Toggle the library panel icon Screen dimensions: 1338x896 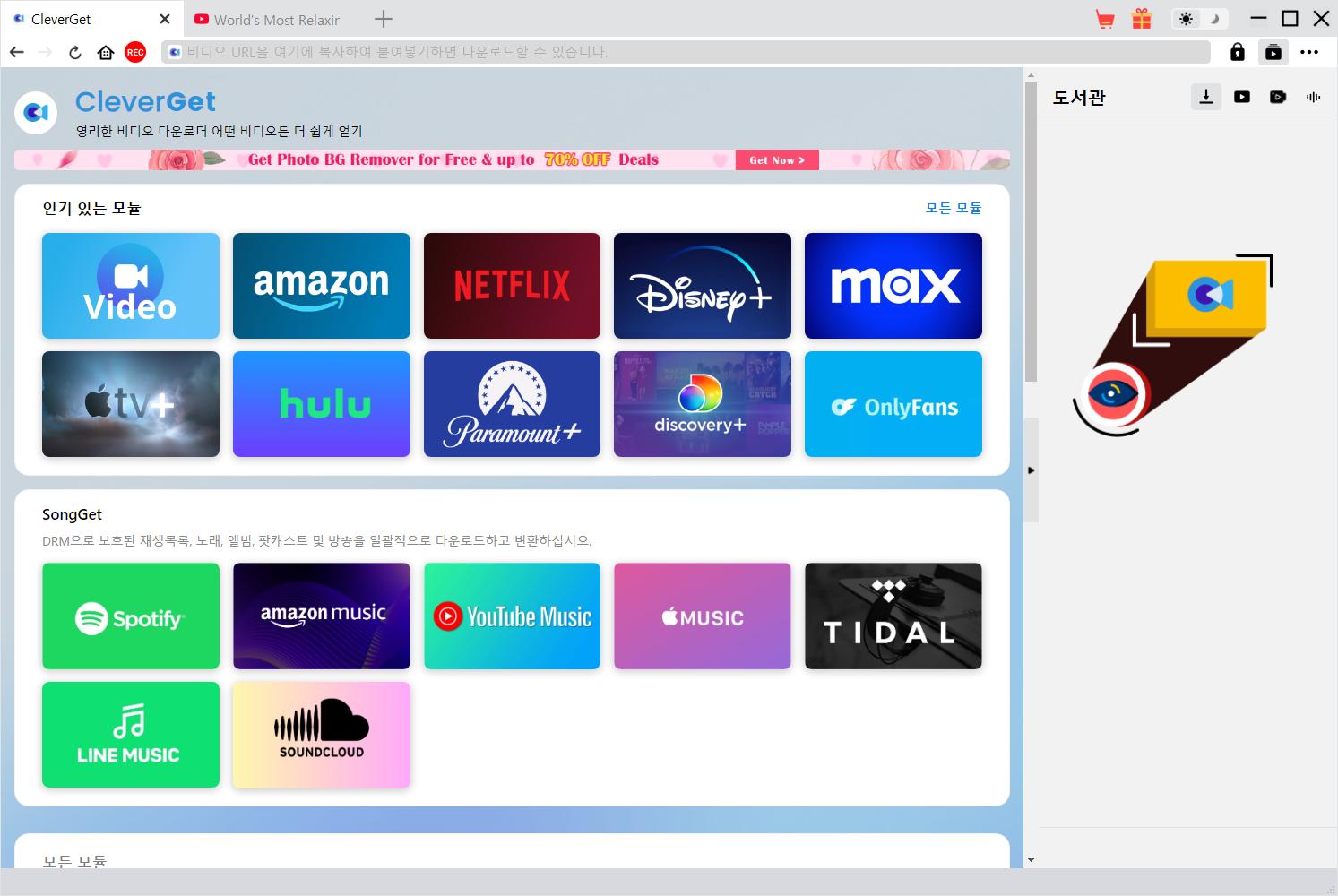(1273, 52)
